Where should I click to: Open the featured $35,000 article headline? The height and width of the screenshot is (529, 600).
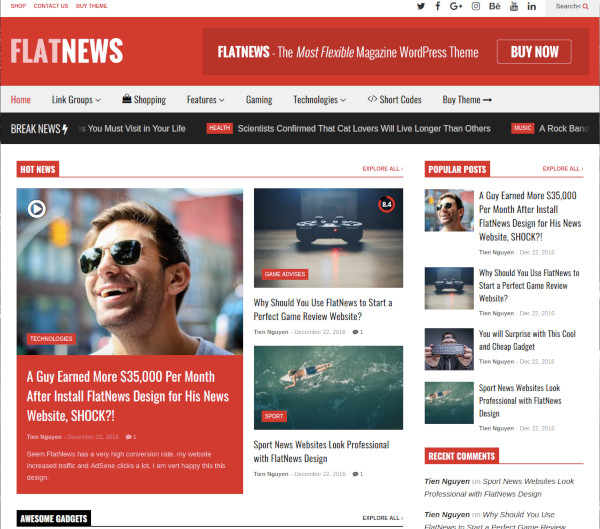pos(128,396)
